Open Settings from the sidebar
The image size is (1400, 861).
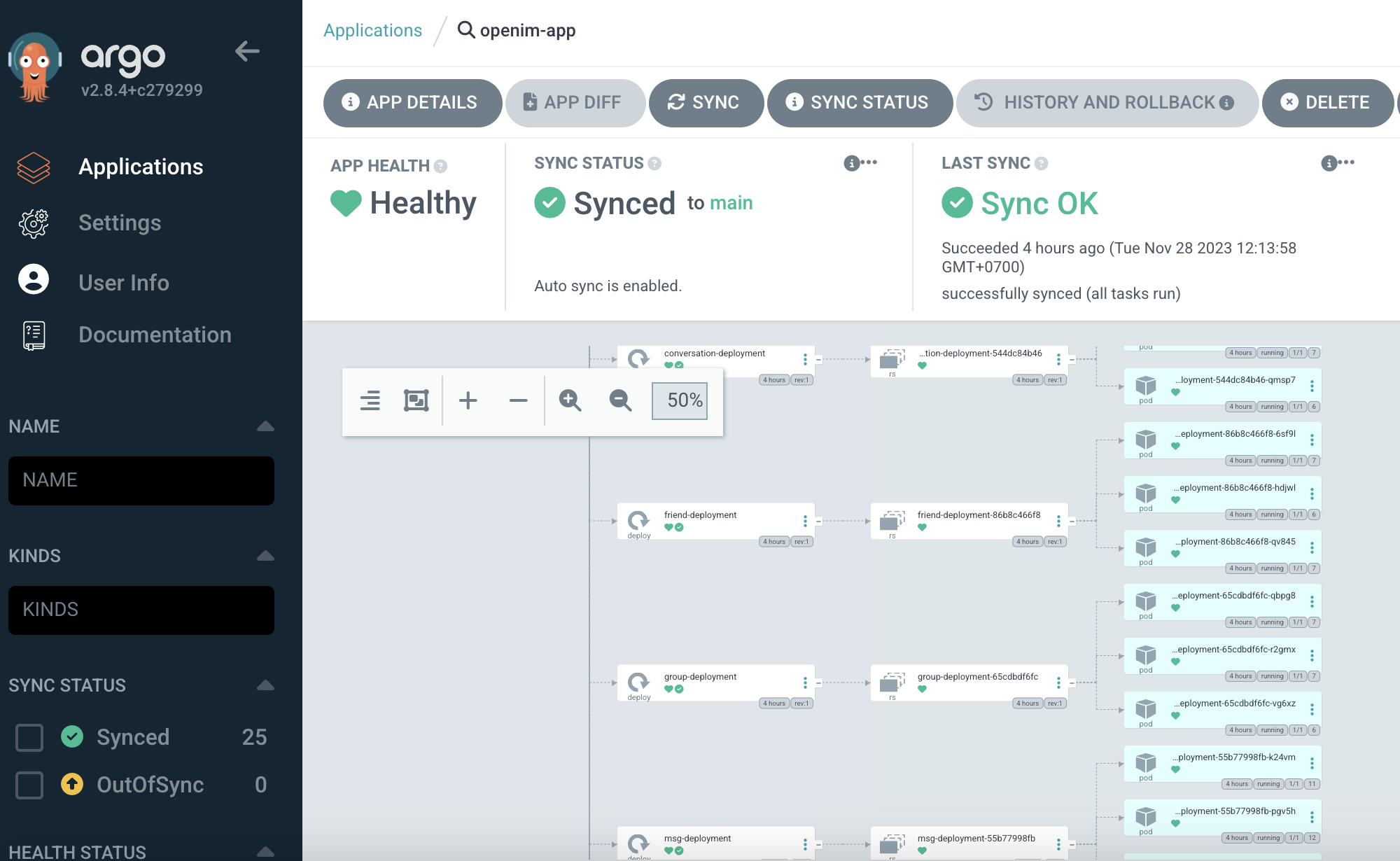click(x=120, y=223)
